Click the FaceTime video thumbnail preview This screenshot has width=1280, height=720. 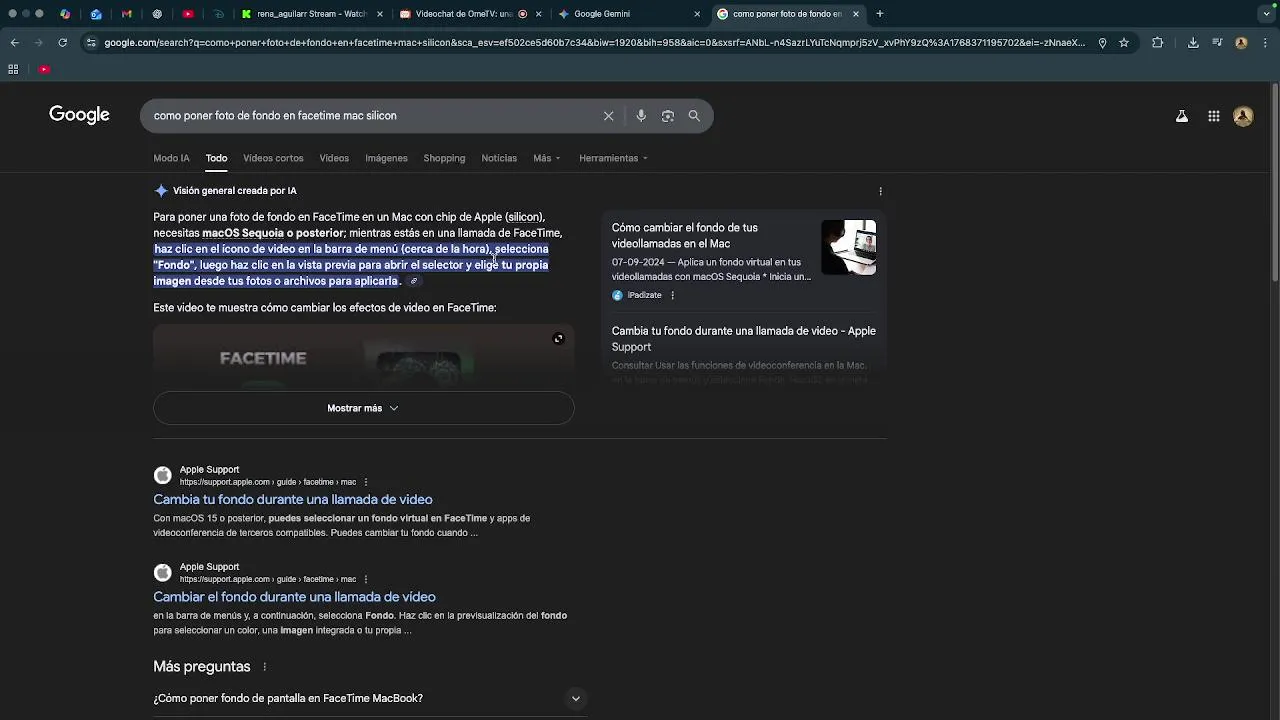(363, 356)
